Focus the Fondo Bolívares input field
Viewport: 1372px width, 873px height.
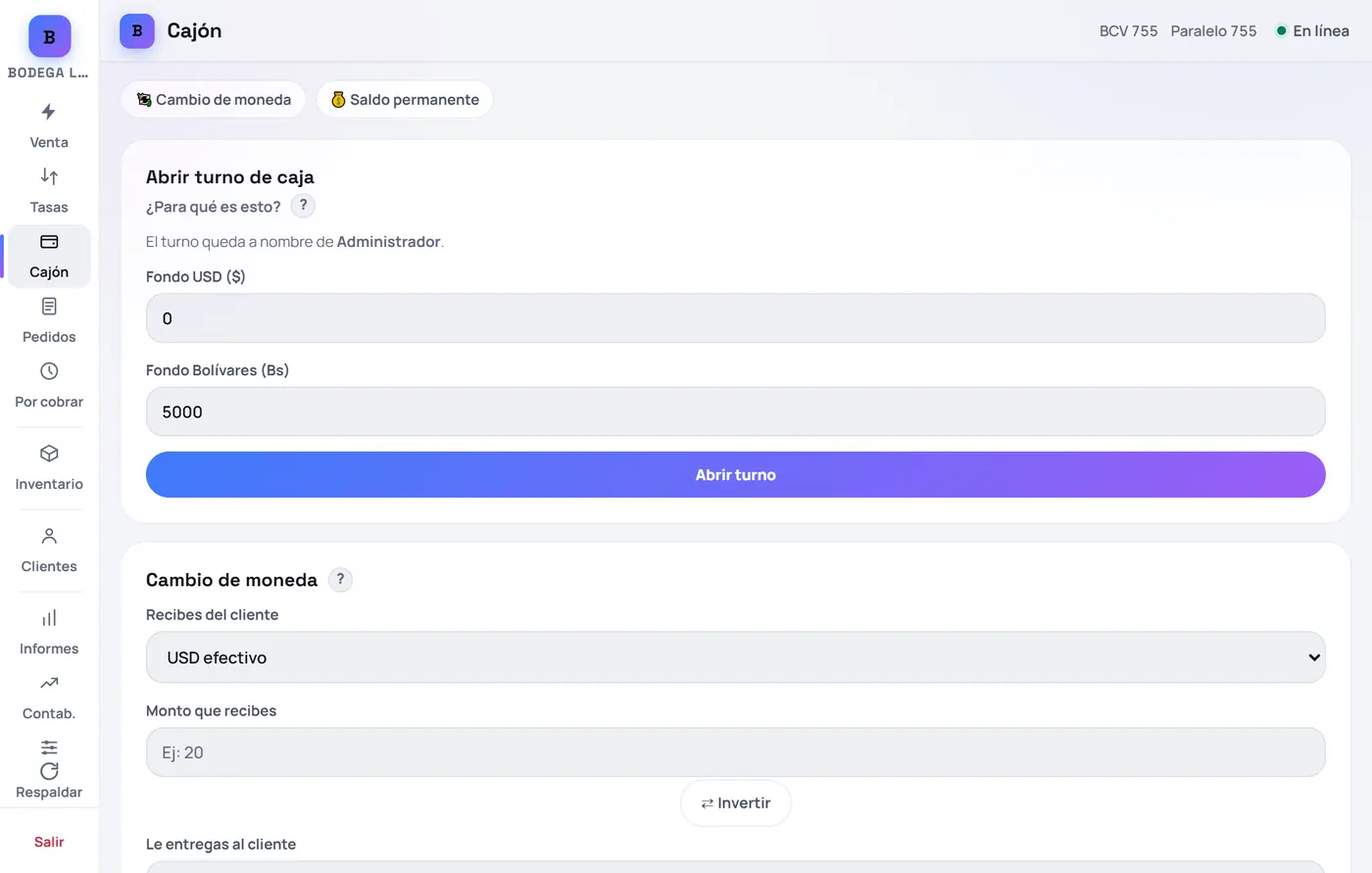click(735, 412)
